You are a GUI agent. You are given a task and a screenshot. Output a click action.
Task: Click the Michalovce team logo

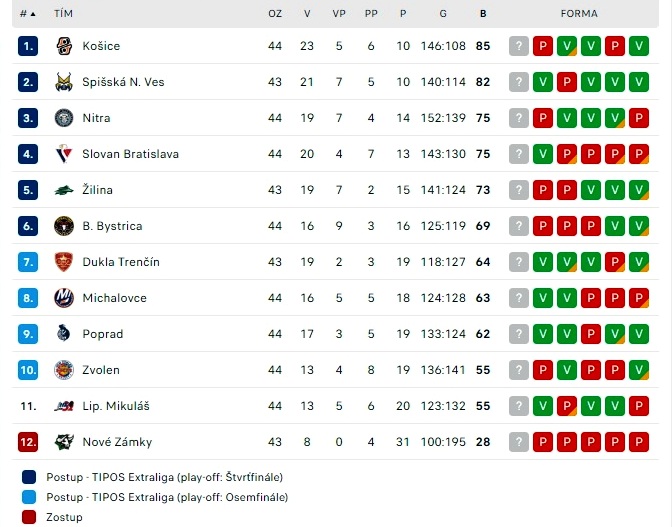point(64,298)
